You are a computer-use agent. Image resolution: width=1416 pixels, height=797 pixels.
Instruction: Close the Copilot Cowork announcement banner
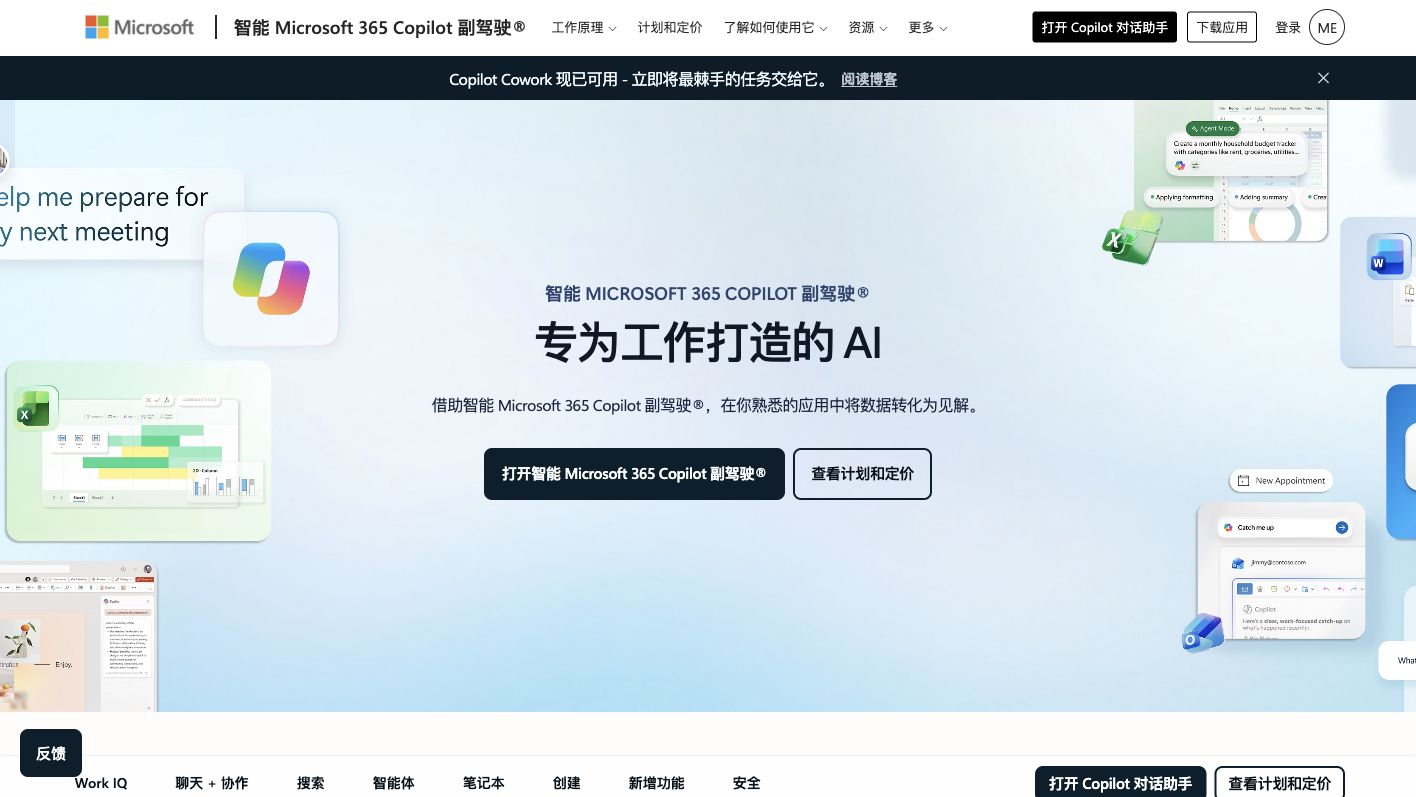click(1323, 78)
